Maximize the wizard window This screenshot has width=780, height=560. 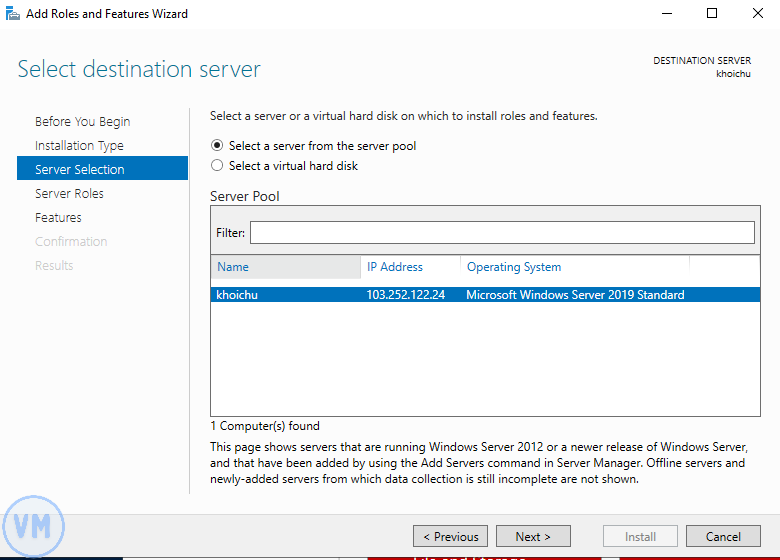(712, 14)
